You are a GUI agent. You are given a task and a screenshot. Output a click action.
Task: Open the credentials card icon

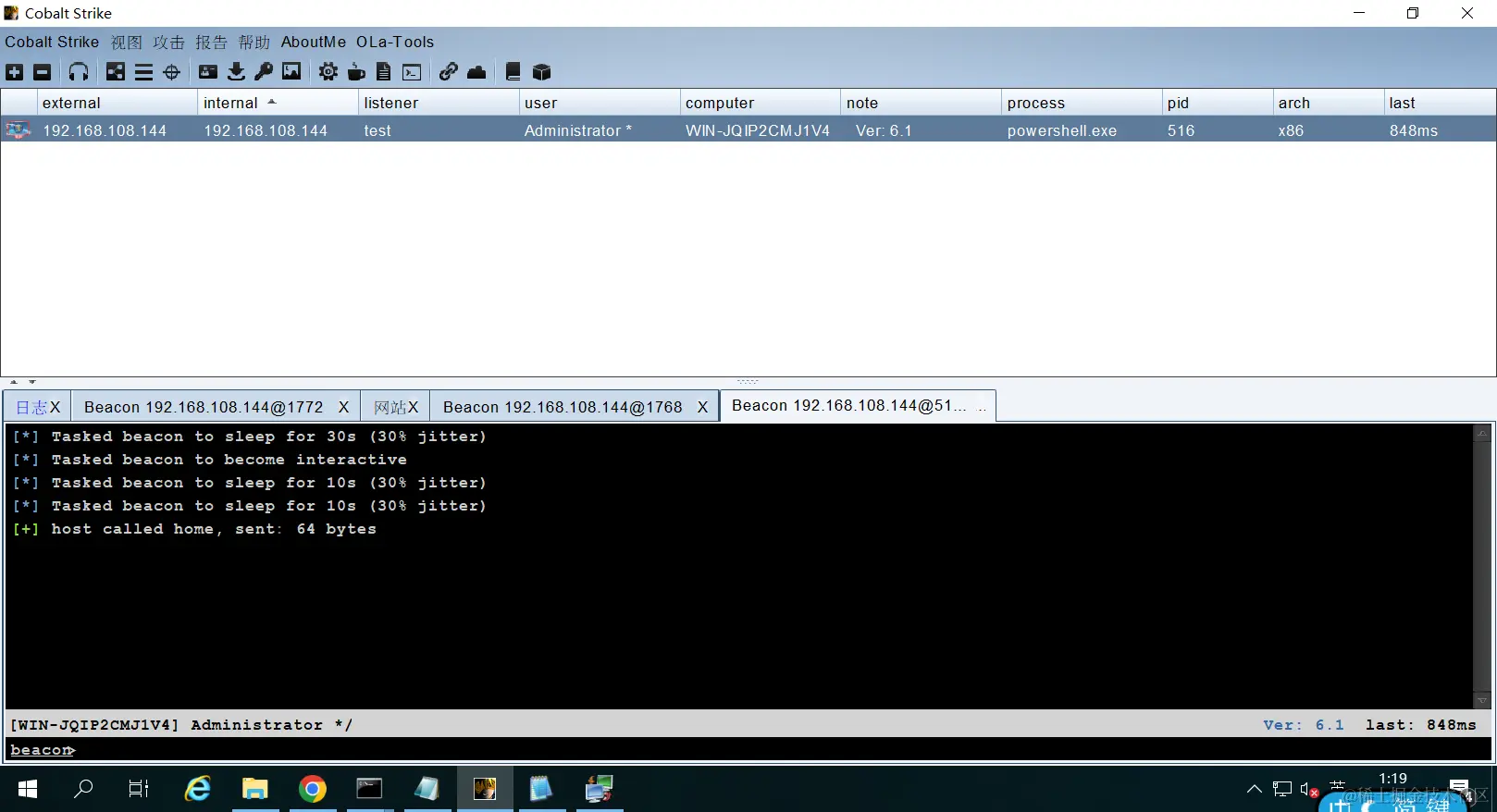[x=208, y=72]
